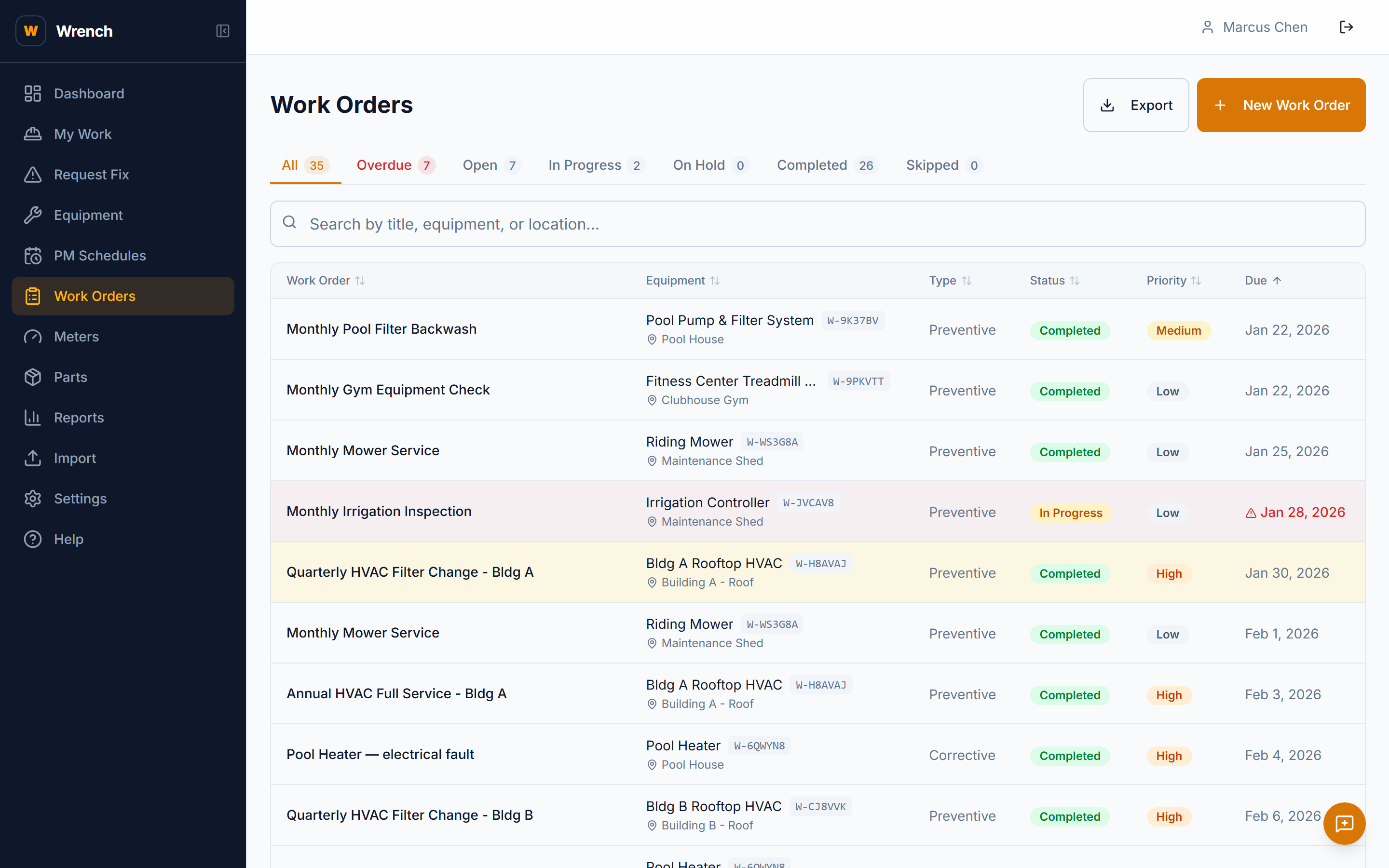1389x868 pixels.
Task: Create a New Work Order
Action: coord(1280,105)
